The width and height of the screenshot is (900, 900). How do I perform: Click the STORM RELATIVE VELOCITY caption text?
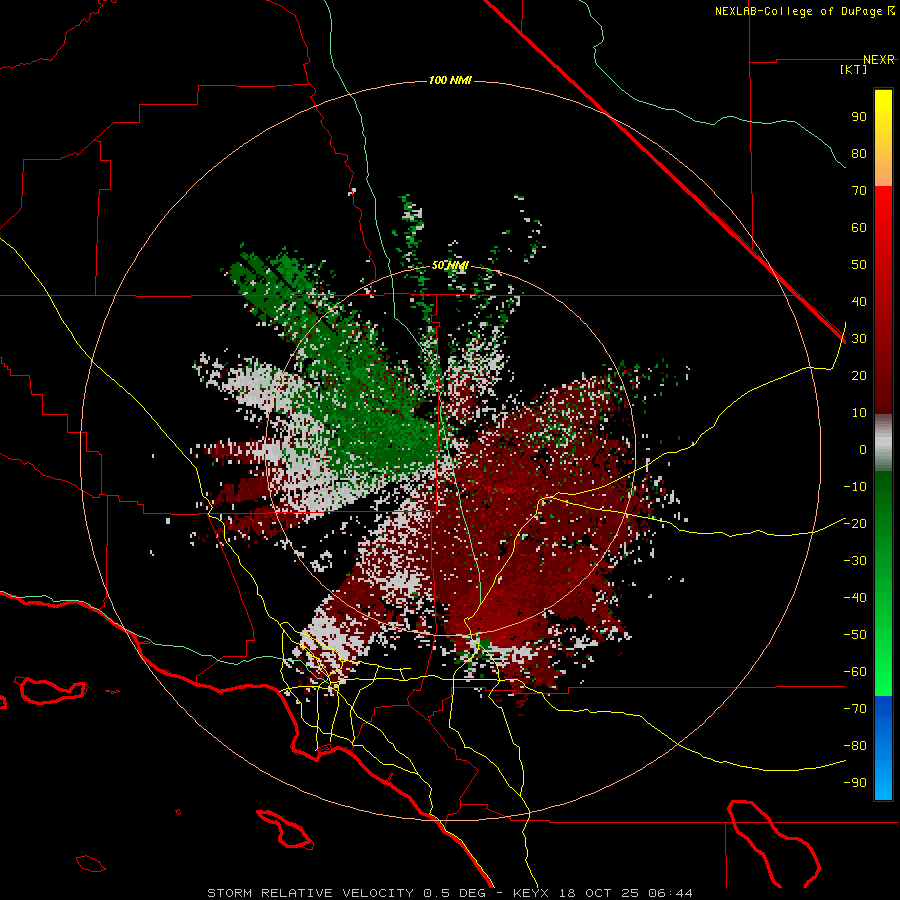[310, 893]
